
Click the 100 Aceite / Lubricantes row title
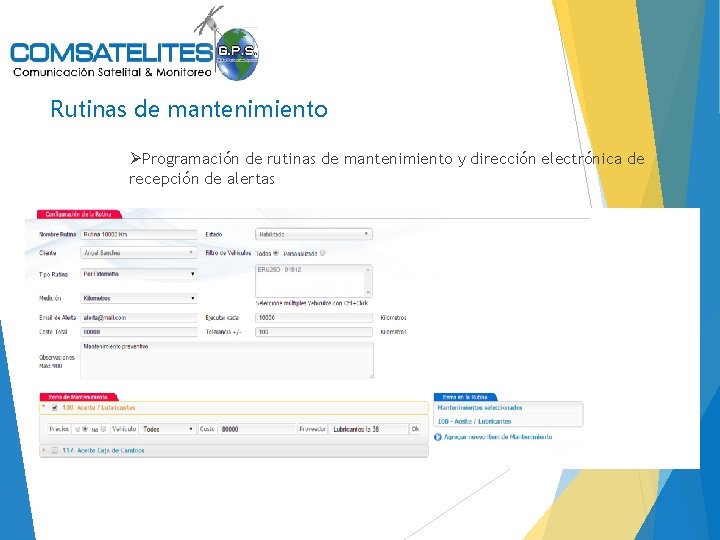[99, 408]
